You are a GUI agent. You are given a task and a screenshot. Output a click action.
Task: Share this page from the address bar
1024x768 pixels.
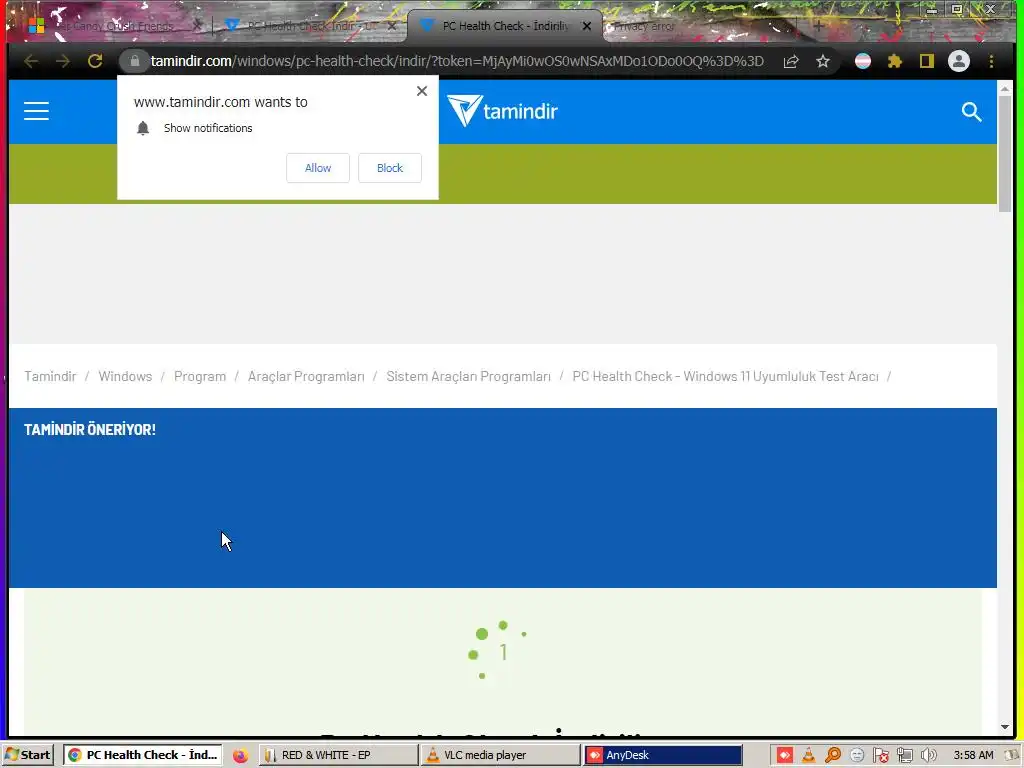pyautogui.click(x=791, y=61)
